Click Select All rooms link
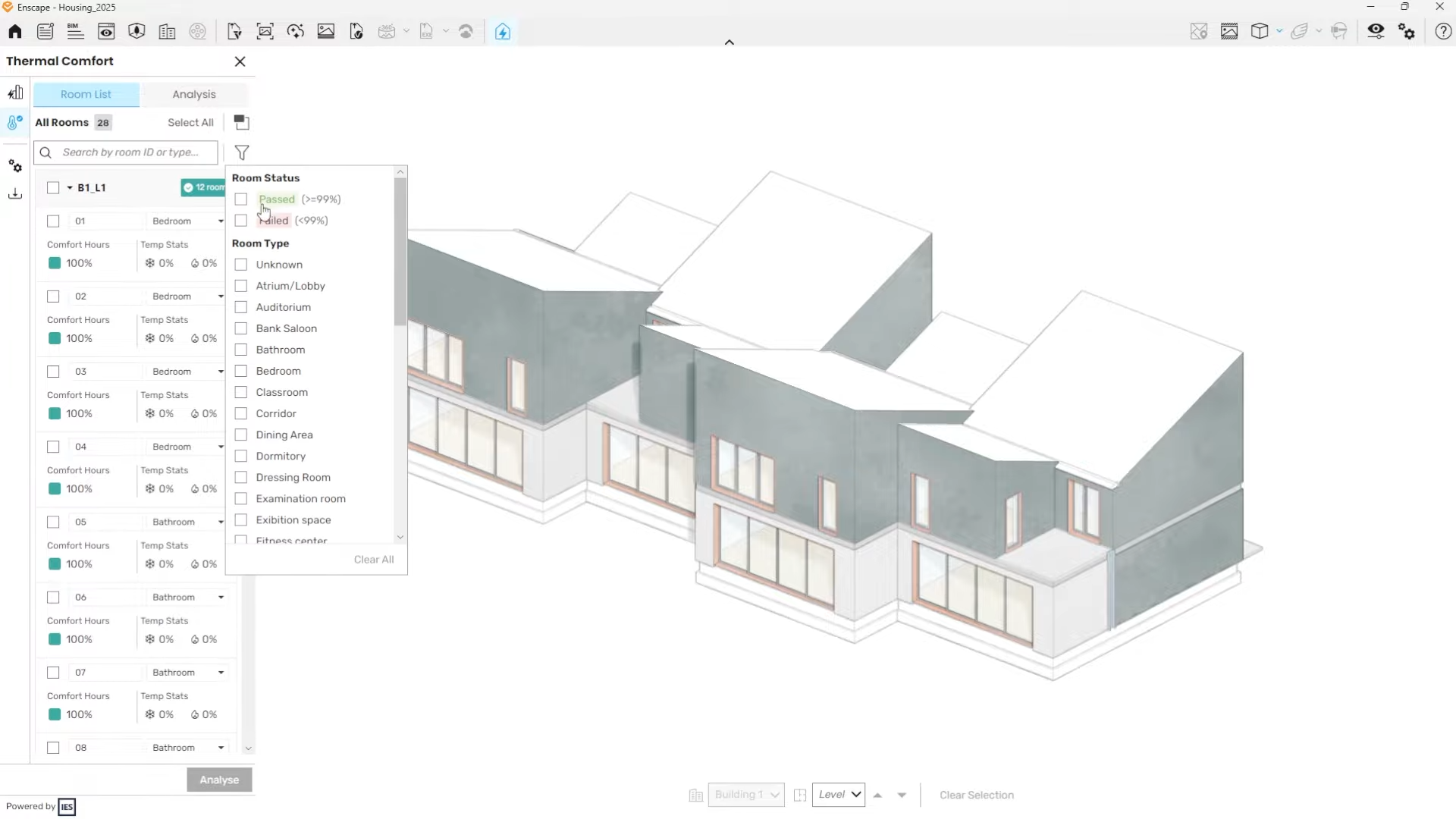Screen dimensions: 1456x819 point(190,123)
